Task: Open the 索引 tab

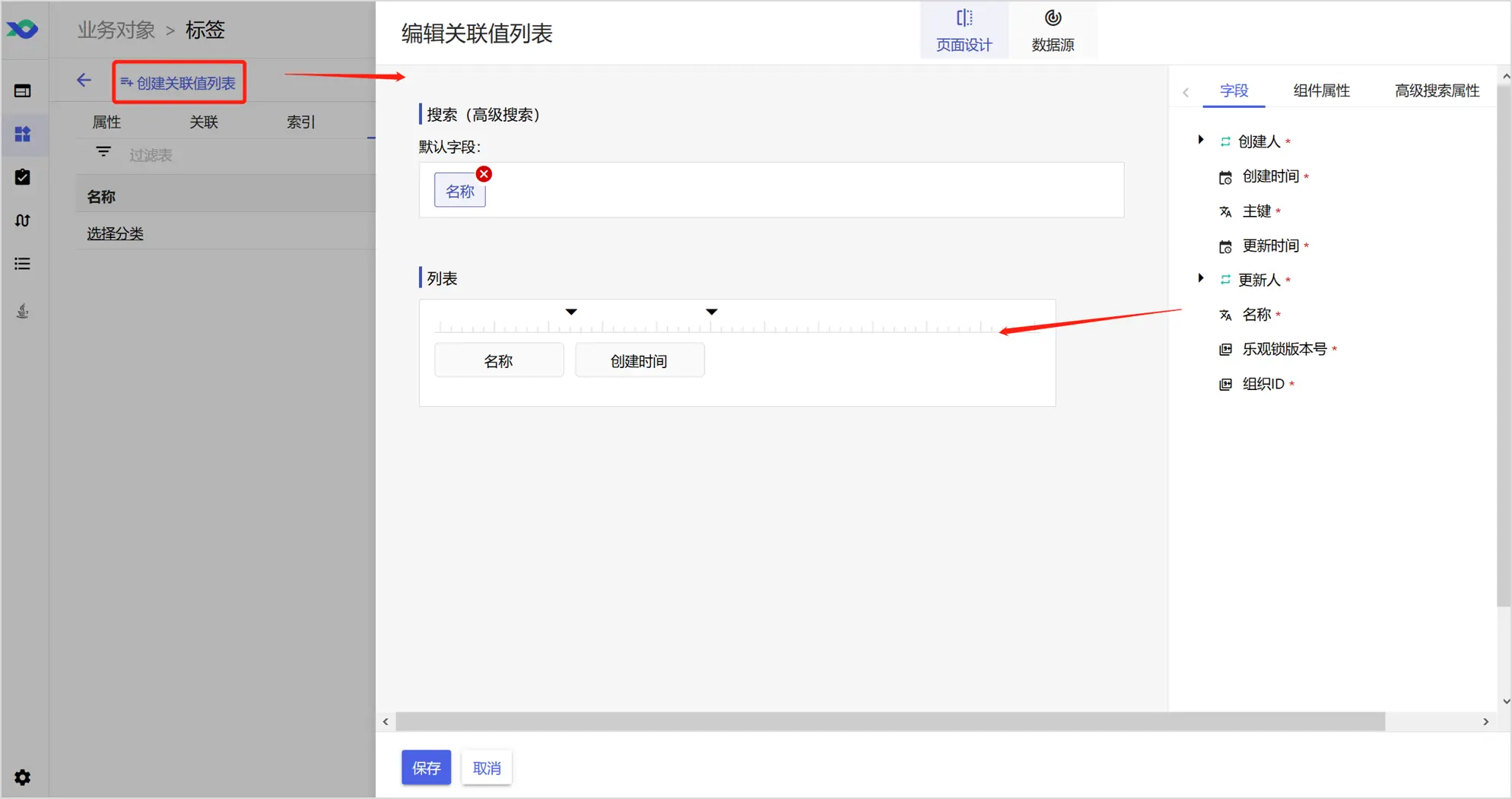Action: tap(300, 122)
